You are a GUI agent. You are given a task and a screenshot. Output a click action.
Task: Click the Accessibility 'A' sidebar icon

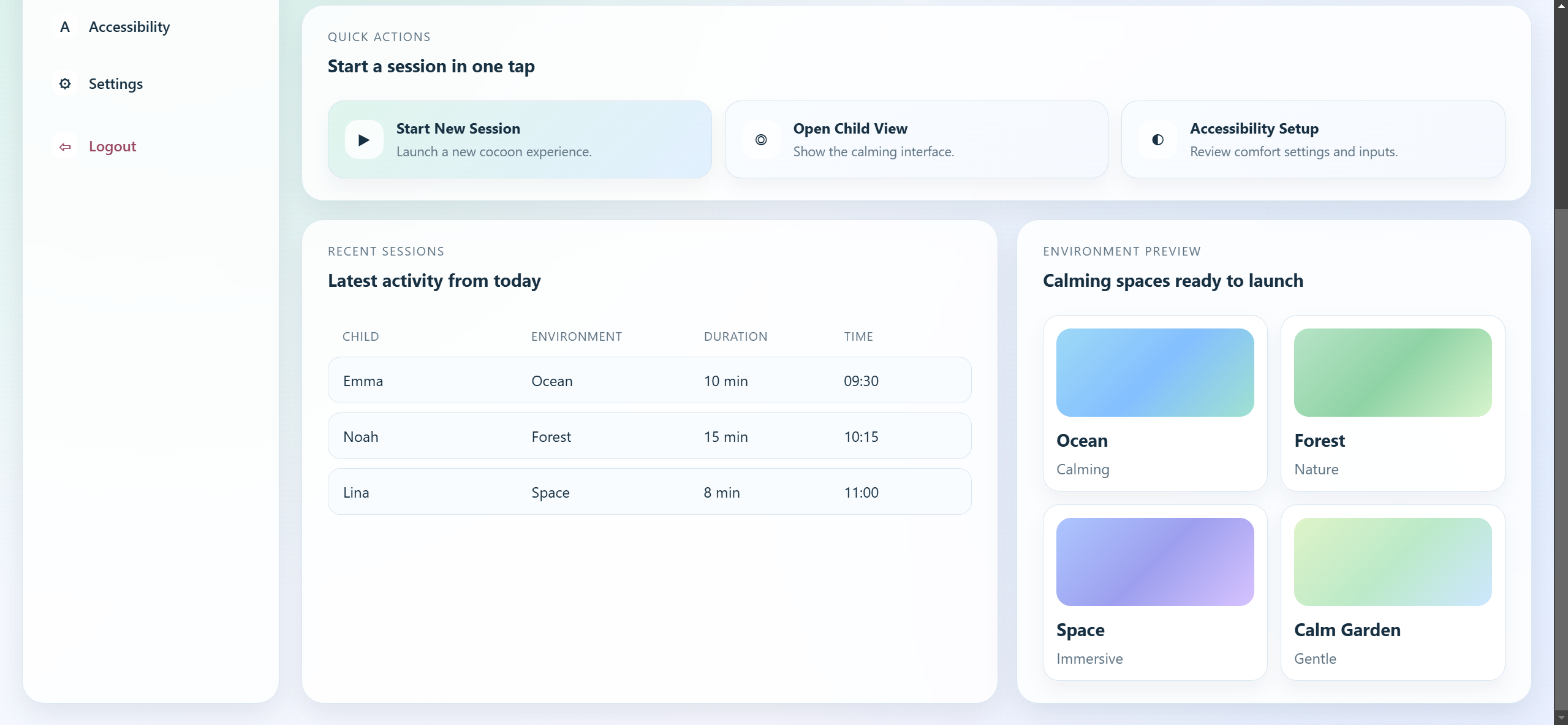65,27
